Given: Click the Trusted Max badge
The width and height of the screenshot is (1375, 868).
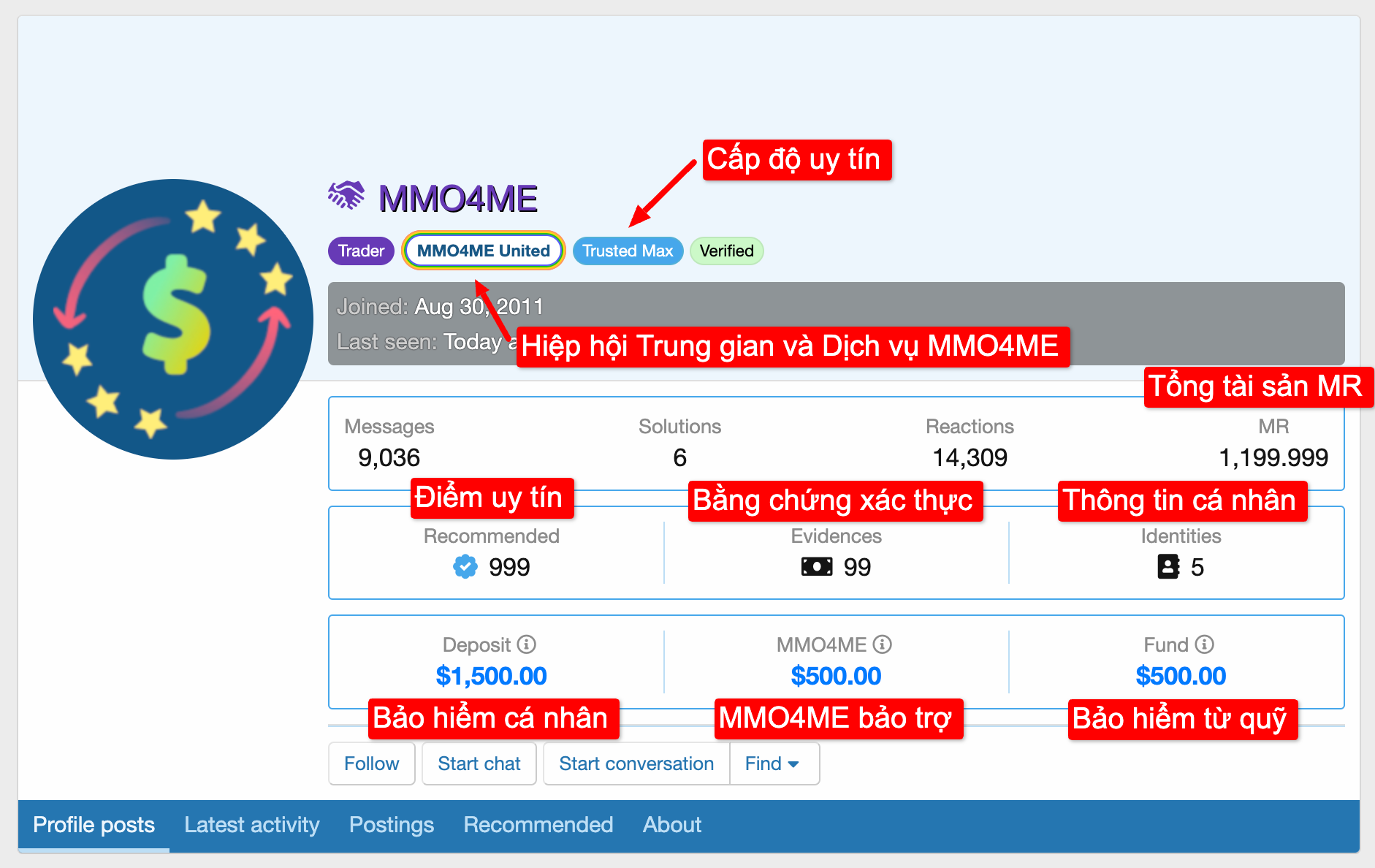Looking at the screenshot, I should (x=628, y=251).
